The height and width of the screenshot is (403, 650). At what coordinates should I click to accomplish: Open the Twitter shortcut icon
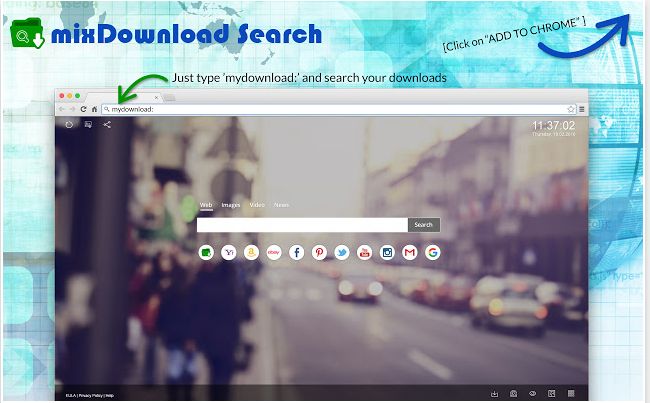(342, 252)
